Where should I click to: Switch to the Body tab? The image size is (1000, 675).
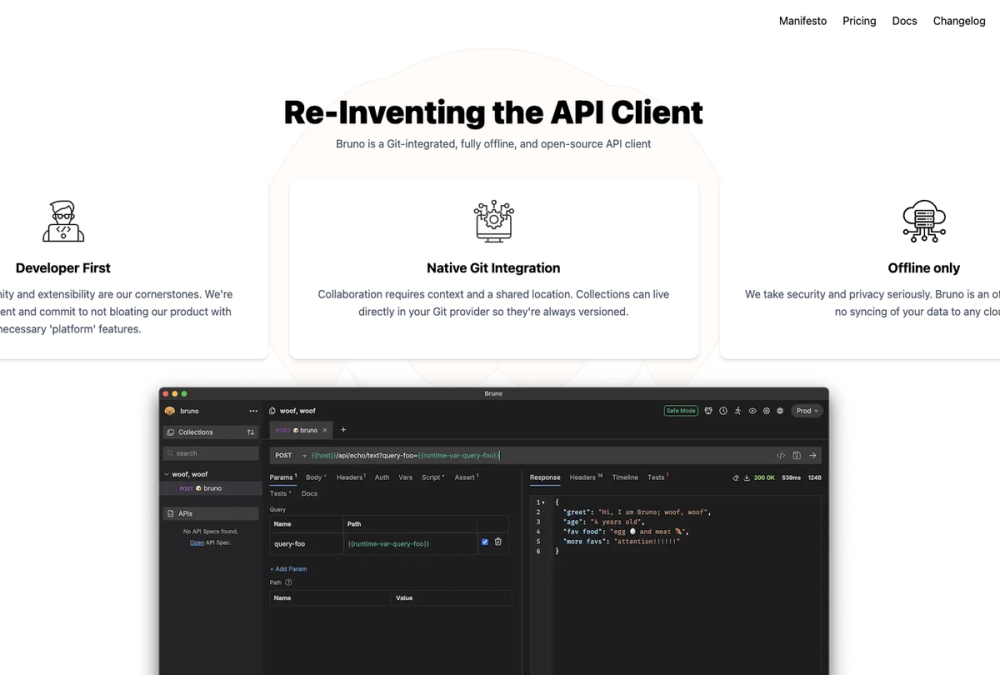(315, 477)
